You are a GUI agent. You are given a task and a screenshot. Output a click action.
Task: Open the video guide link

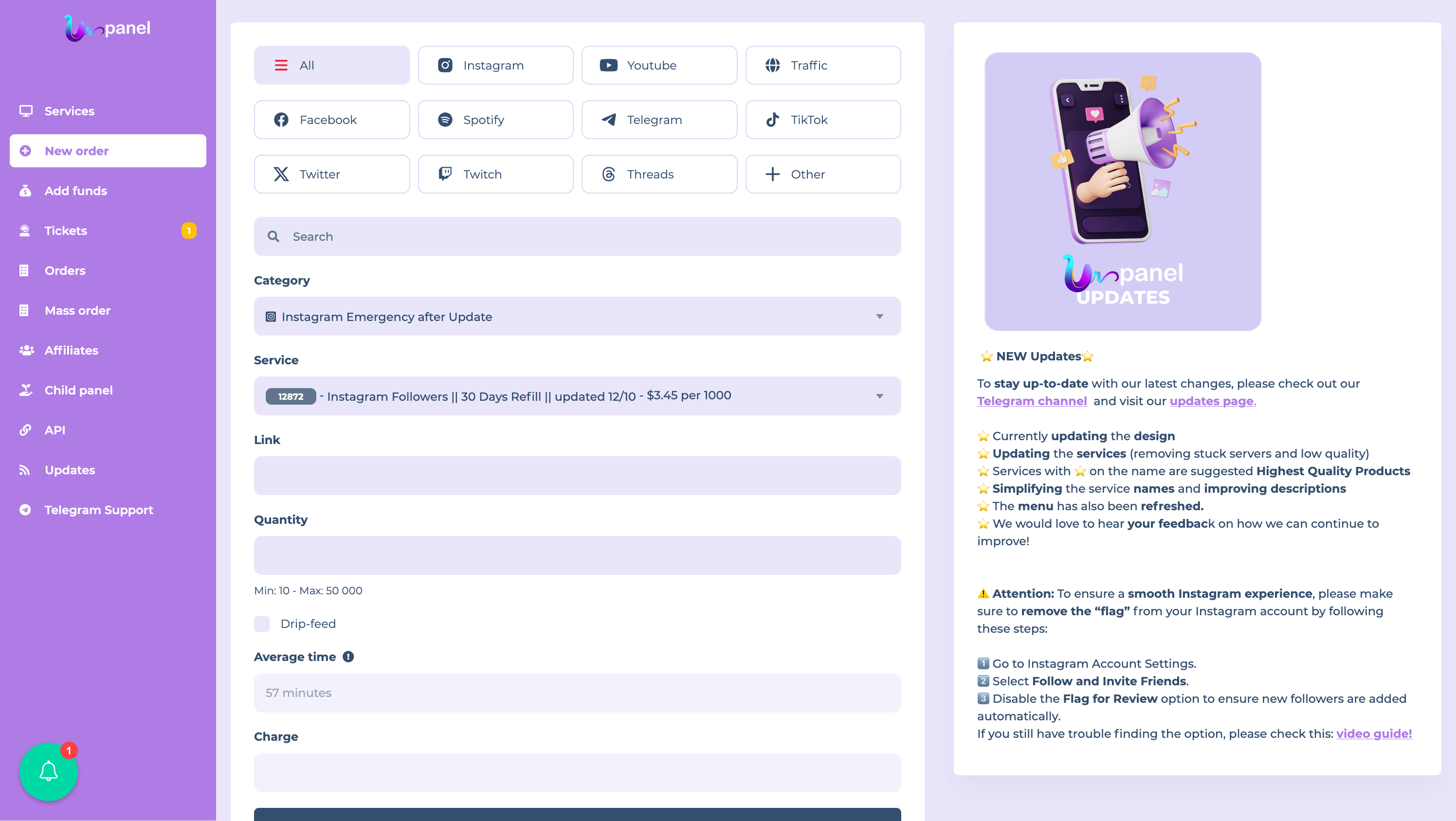click(x=1373, y=733)
